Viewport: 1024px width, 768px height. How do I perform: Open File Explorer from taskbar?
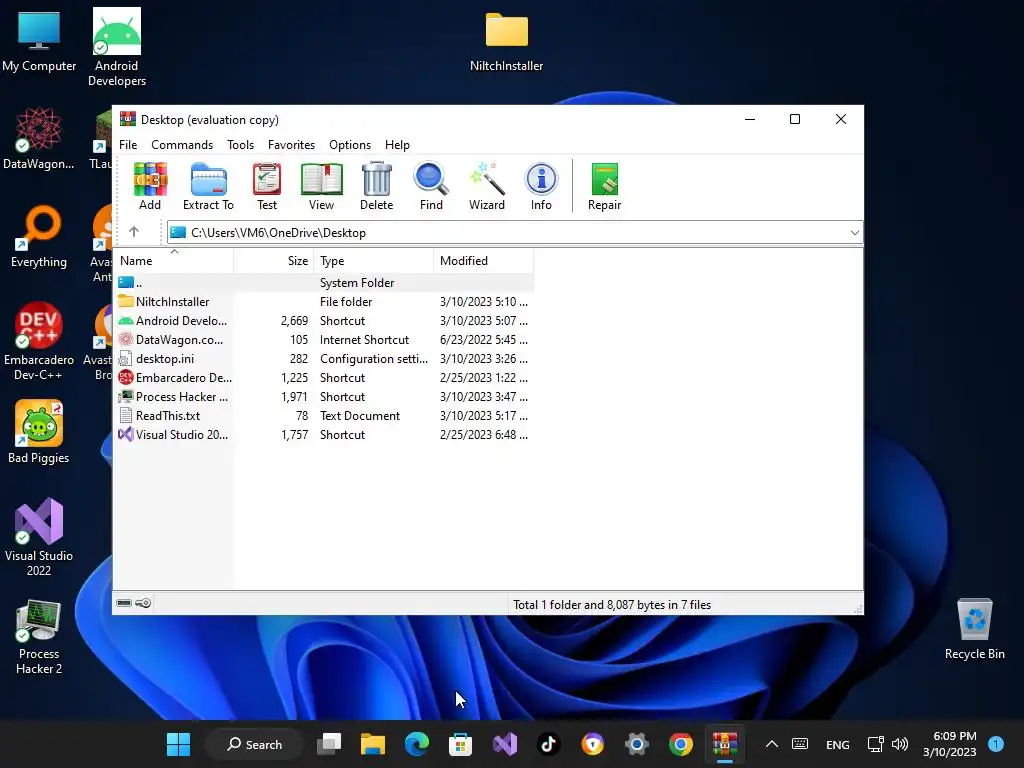tap(373, 744)
